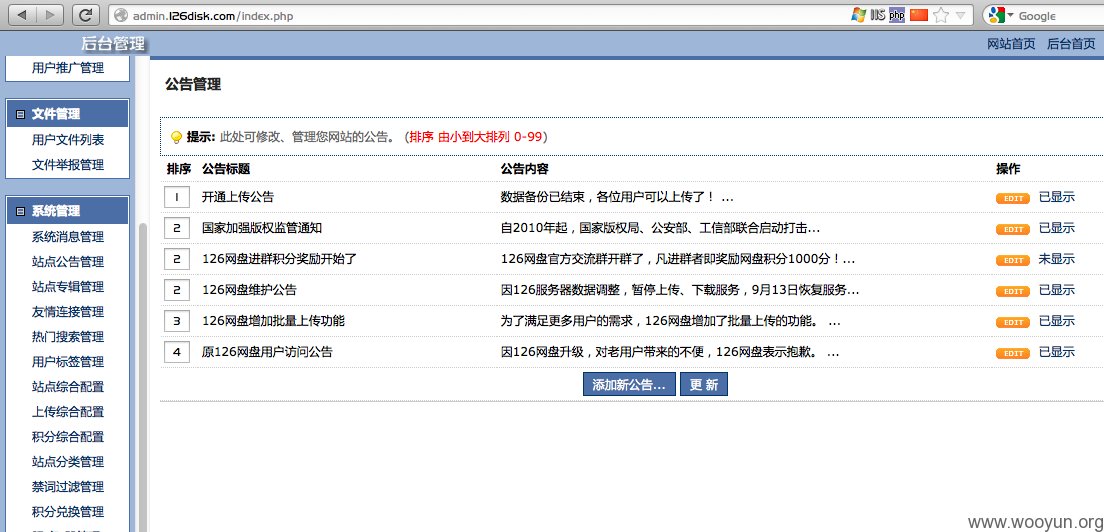Open 积分兑换管理 in the sidebar
This screenshot has height=532, width=1104.
pyautogui.click(x=68, y=512)
